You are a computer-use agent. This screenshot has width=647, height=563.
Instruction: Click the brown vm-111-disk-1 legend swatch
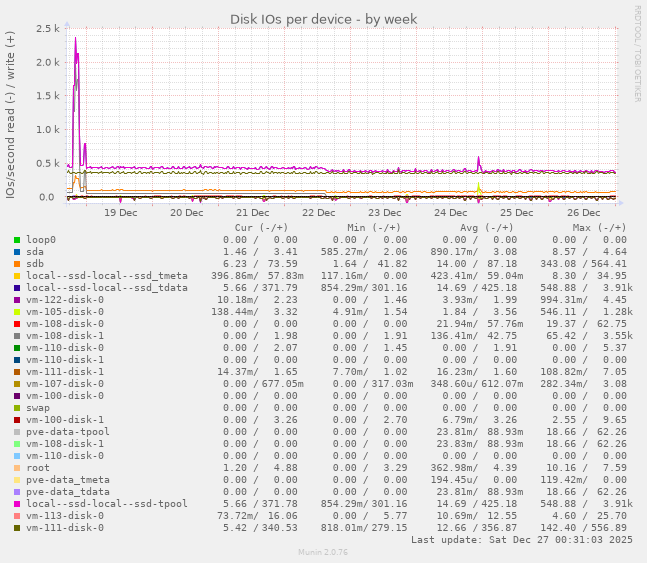pyautogui.click(x=17, y=372)
